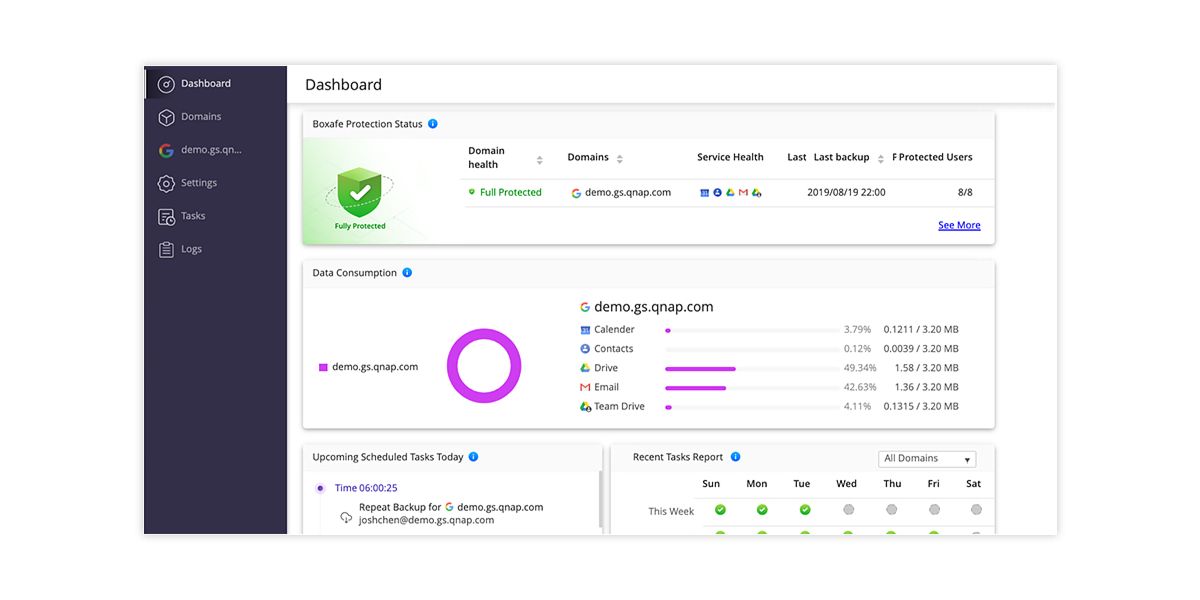
Task: Click the Time 06:00:25 scheduled task
Action: coord(365,488)
